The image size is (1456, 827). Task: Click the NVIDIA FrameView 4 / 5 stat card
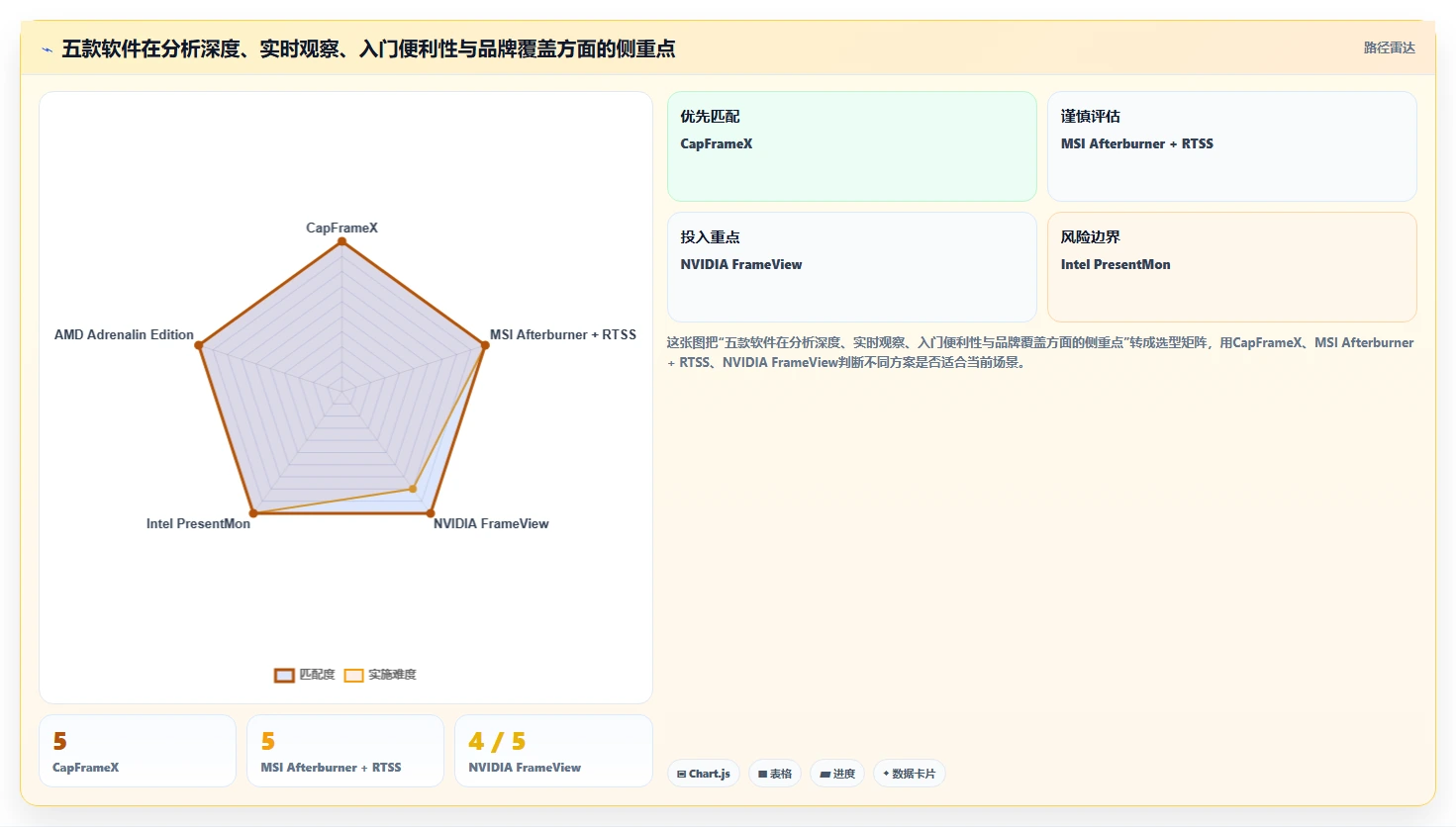point(553,751)
